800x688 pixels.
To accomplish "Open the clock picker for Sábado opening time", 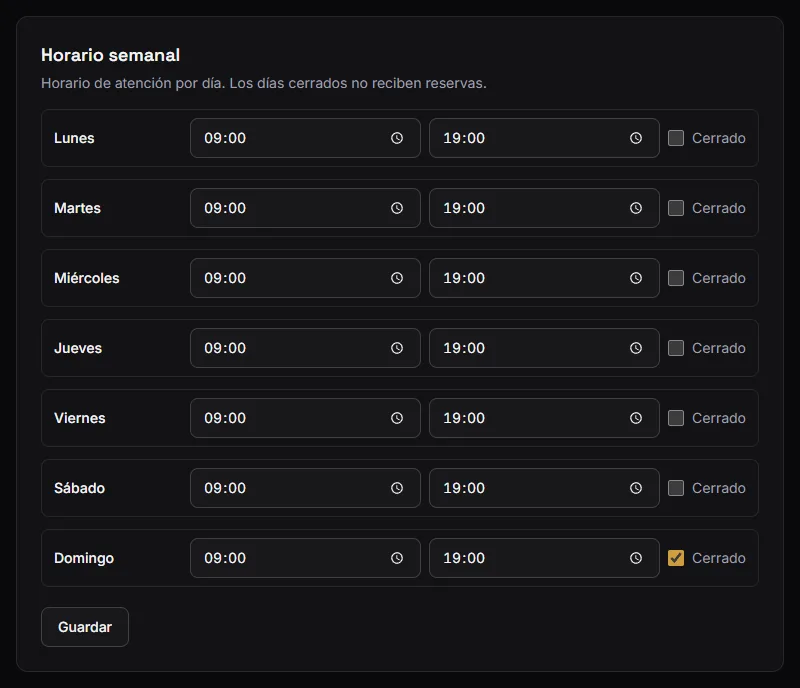I will point(397,488).
